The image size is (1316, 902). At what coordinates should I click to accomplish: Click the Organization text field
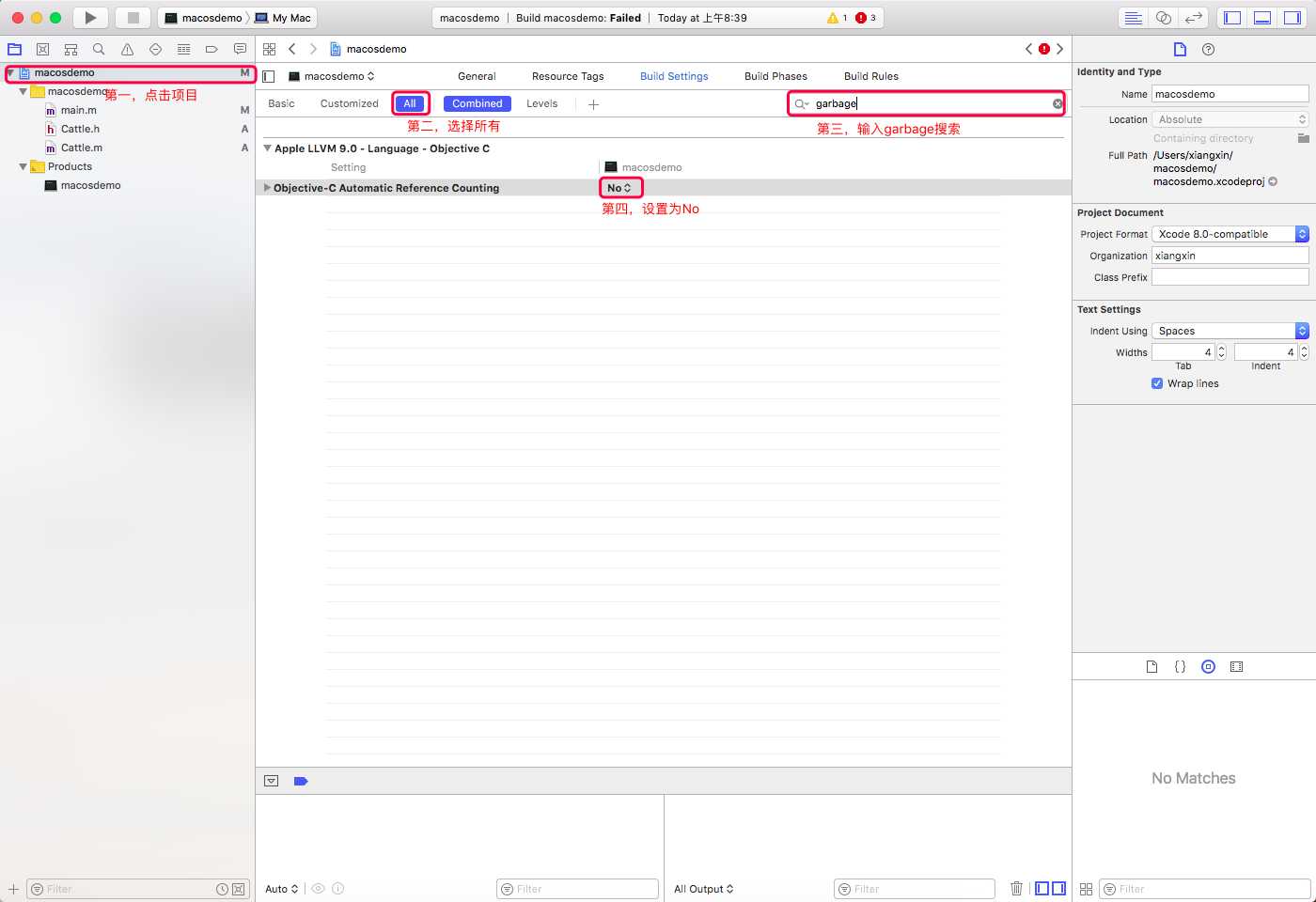[x=1230, y=256]
